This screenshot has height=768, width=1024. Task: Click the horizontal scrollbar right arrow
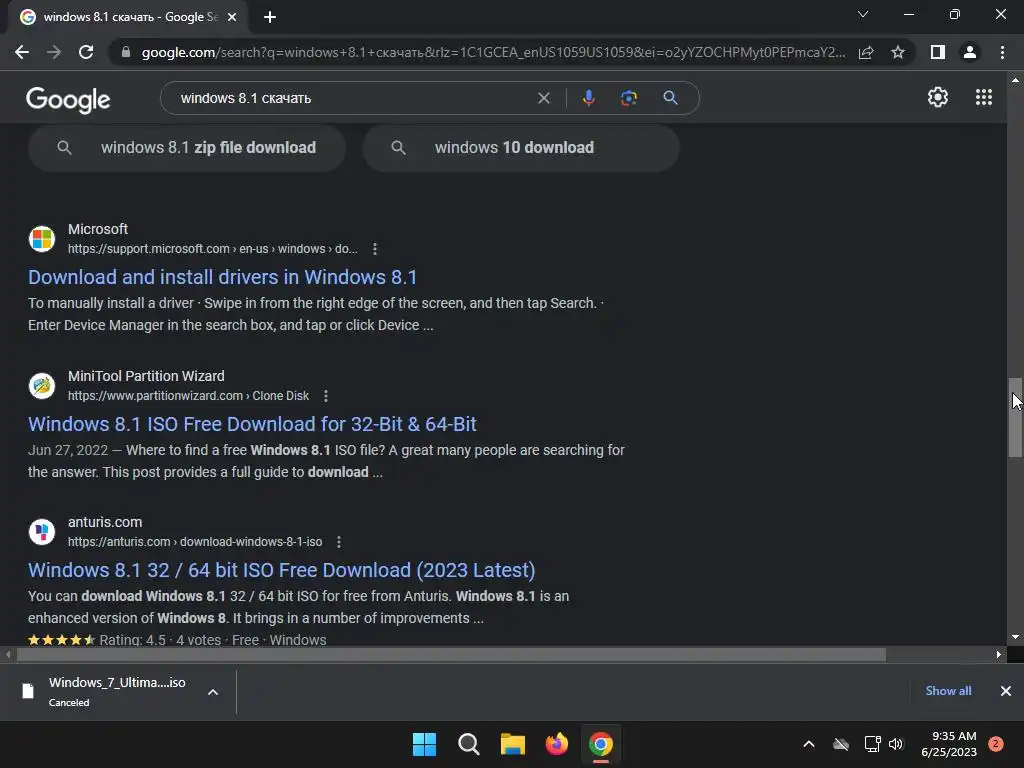click(x=999, y=654)
